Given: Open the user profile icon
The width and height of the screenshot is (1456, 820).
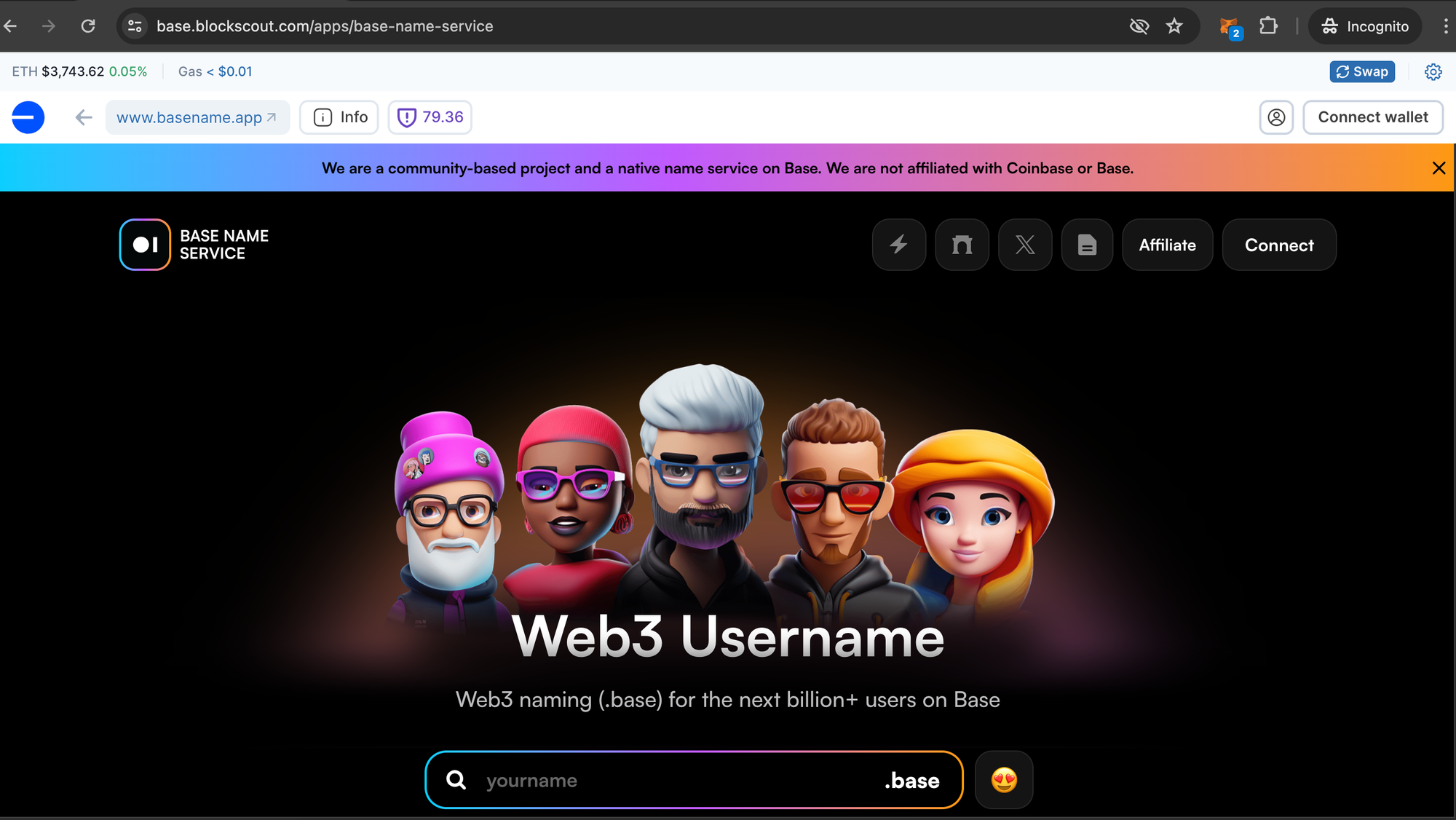Looking at the screenshot, I should (1276, 117).
